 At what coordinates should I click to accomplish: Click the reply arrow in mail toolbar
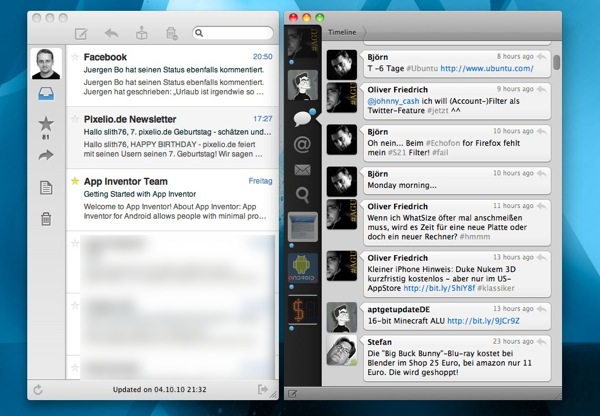pos(112,33)
